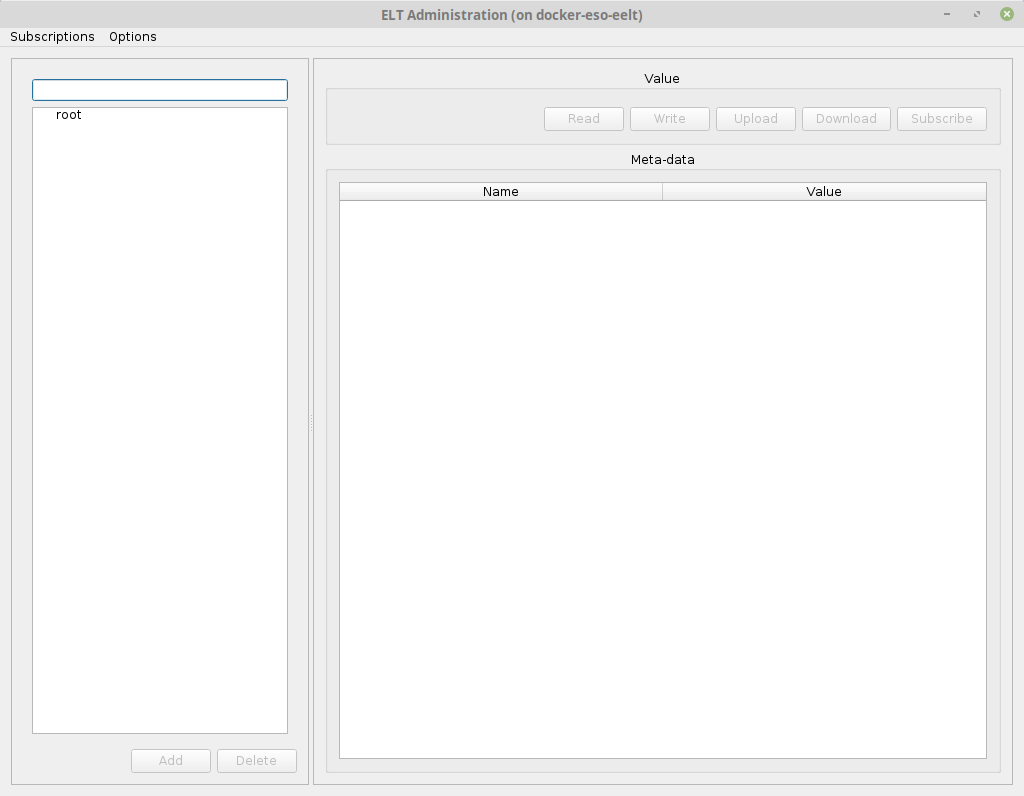Viewport: 1024px width, 796px height.
Task: Click the Name column header
Action: [x=500, y=192]
